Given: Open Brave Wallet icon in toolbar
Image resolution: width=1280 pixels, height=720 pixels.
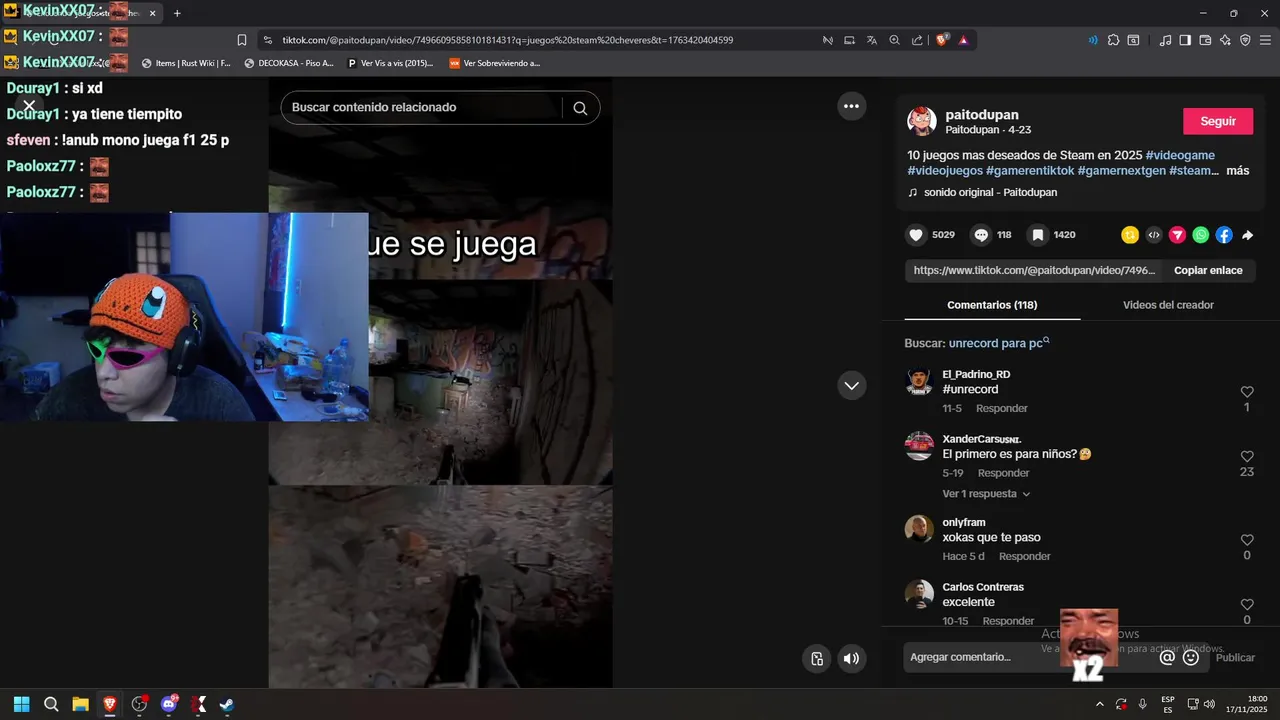Looking at the screenshot, I should [1205, 40].
